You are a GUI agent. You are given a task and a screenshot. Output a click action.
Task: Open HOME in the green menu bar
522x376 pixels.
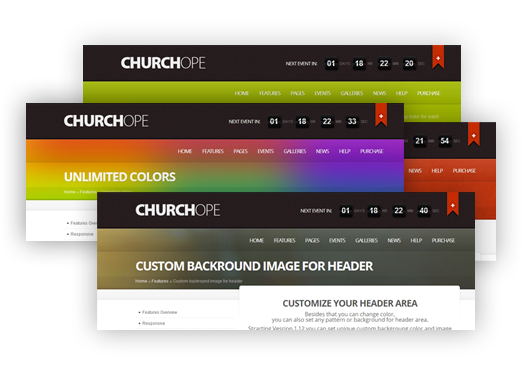[242, 93]
